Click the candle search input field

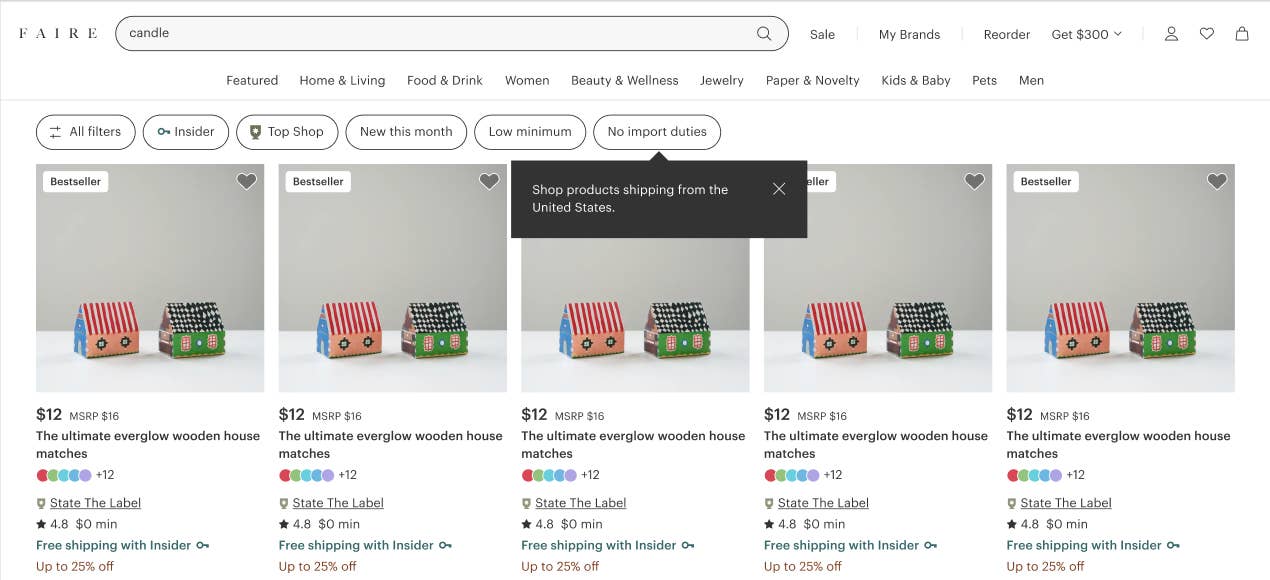[440, 34]
